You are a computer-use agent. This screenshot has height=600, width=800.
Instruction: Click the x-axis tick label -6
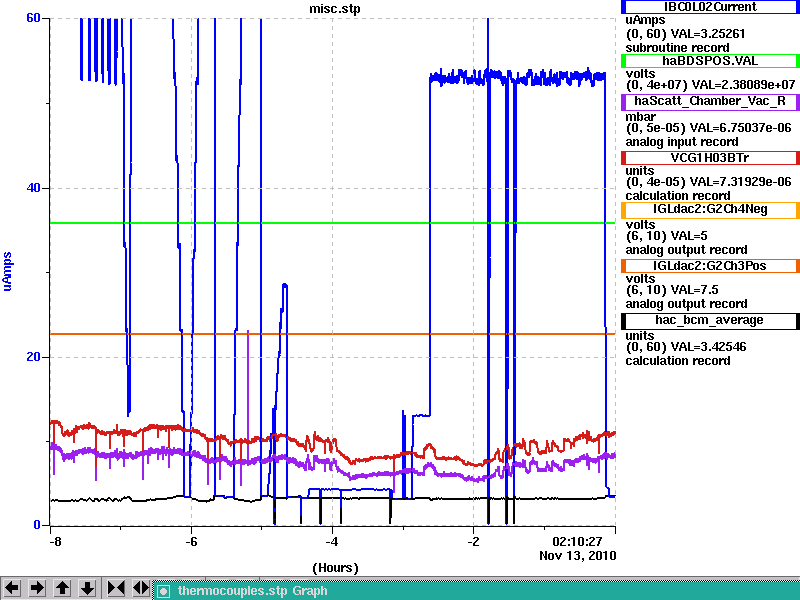[191, 541]
